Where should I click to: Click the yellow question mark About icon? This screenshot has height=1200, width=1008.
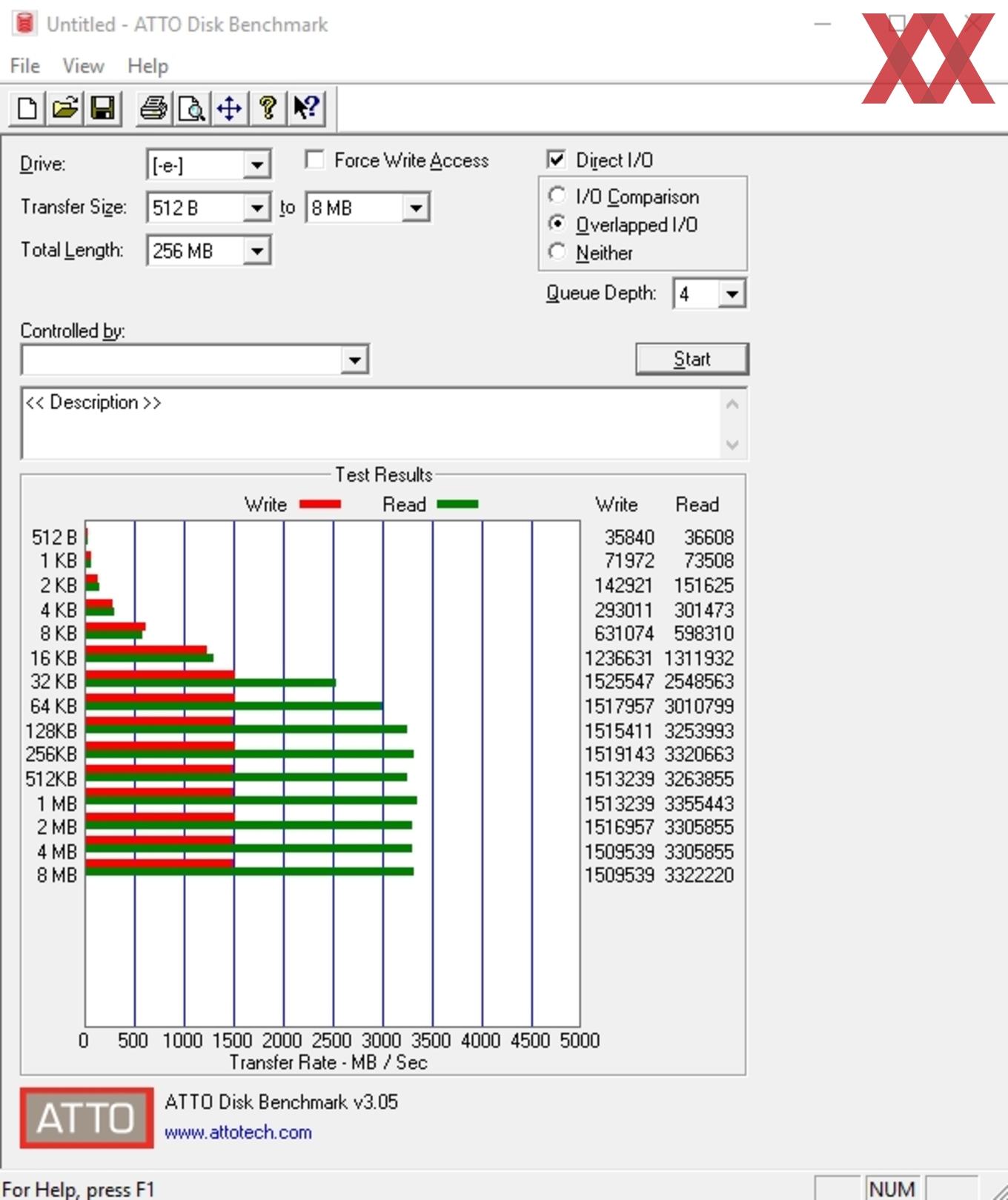tap(268, 109)
